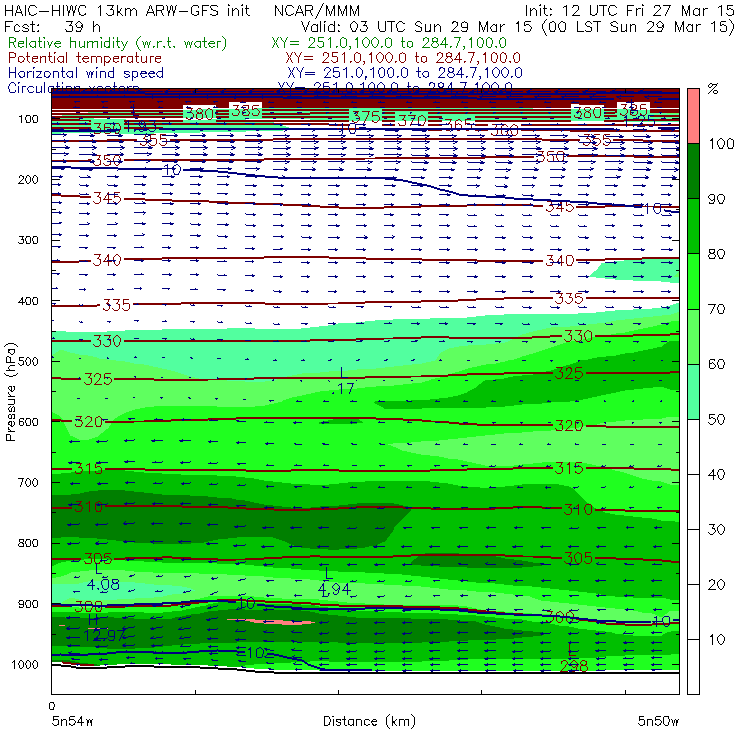The width and height of the screenshot is (740, 740).
Task: Click the 80–90% green colorbar segment
Action: [693, 226]
